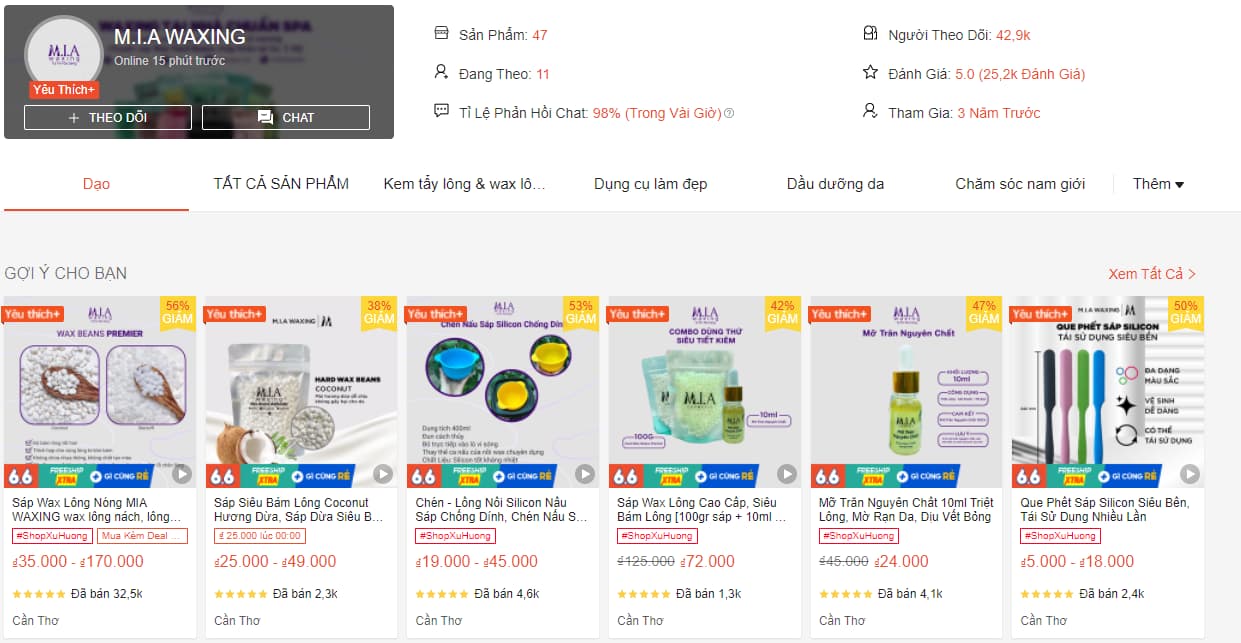The width and height of the screenshot is (1241, 643).
Task: Open the Dụng cụ làm đẹp tab
Action: tap(650, 184)
